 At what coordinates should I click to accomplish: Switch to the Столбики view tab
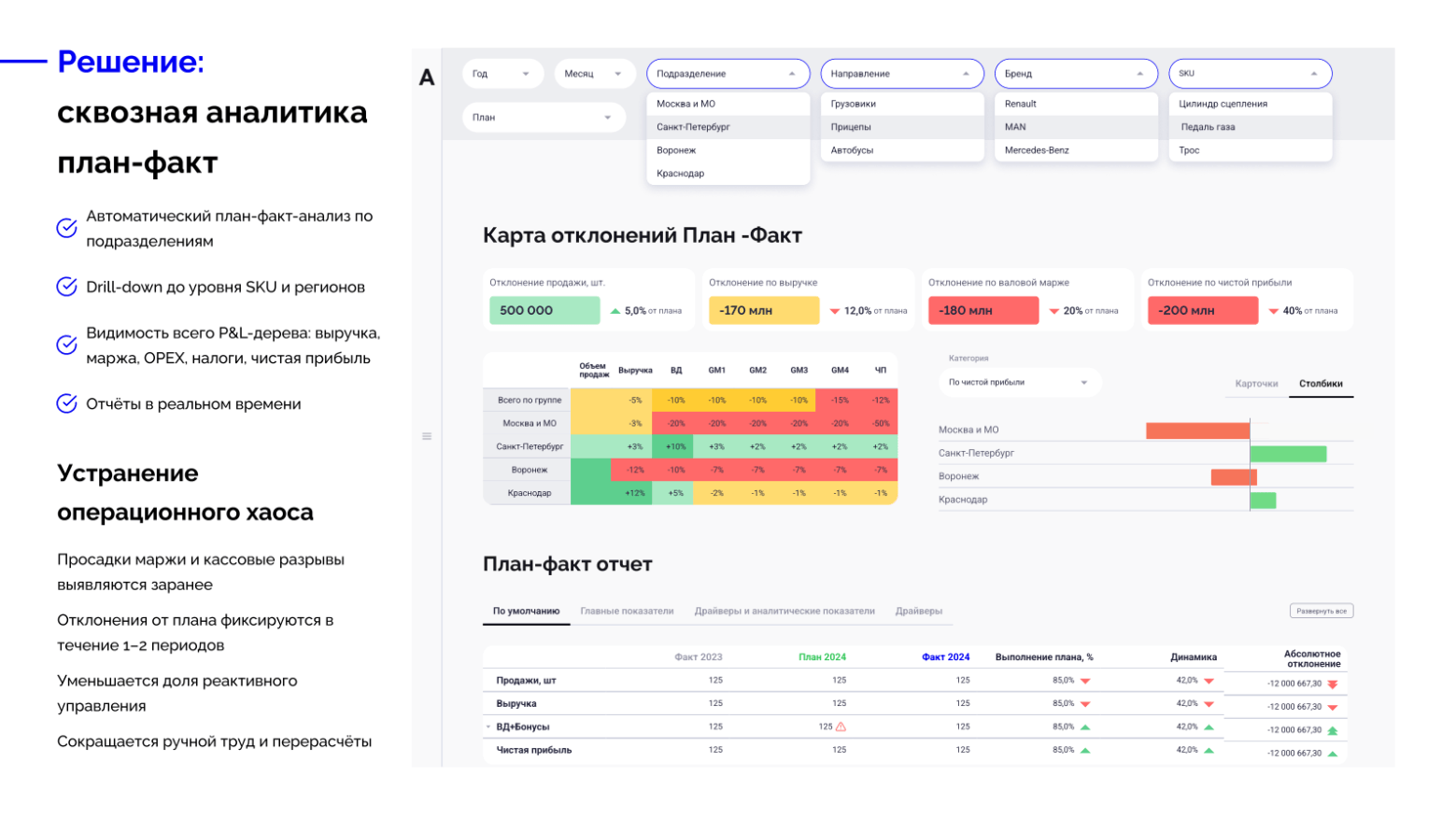point(1321,384)
